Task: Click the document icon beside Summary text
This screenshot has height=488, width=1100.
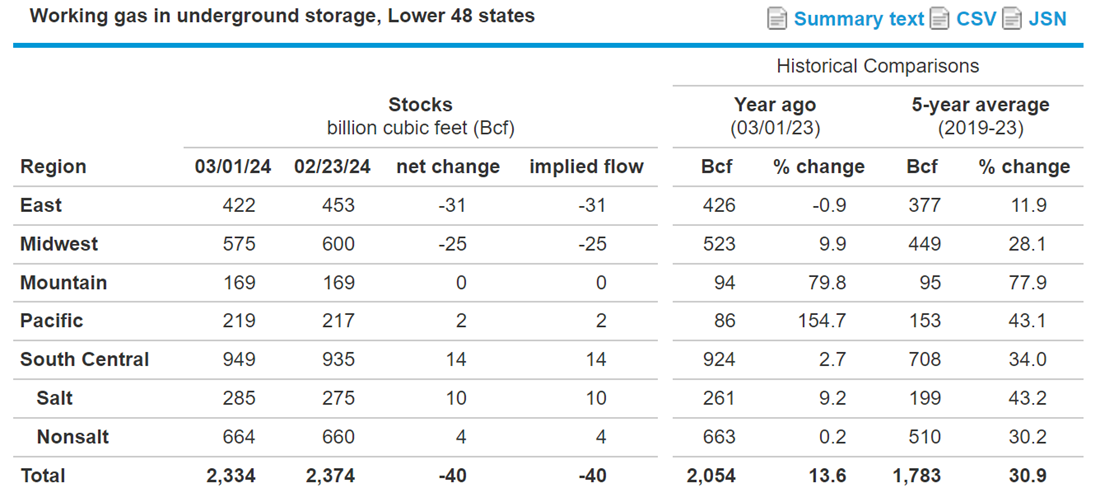Action: (x=777, y=19)
